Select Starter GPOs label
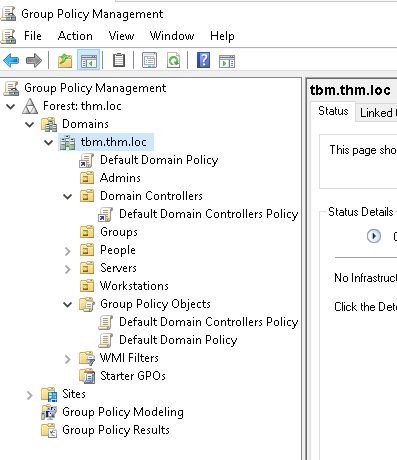 tap(133, 376)
